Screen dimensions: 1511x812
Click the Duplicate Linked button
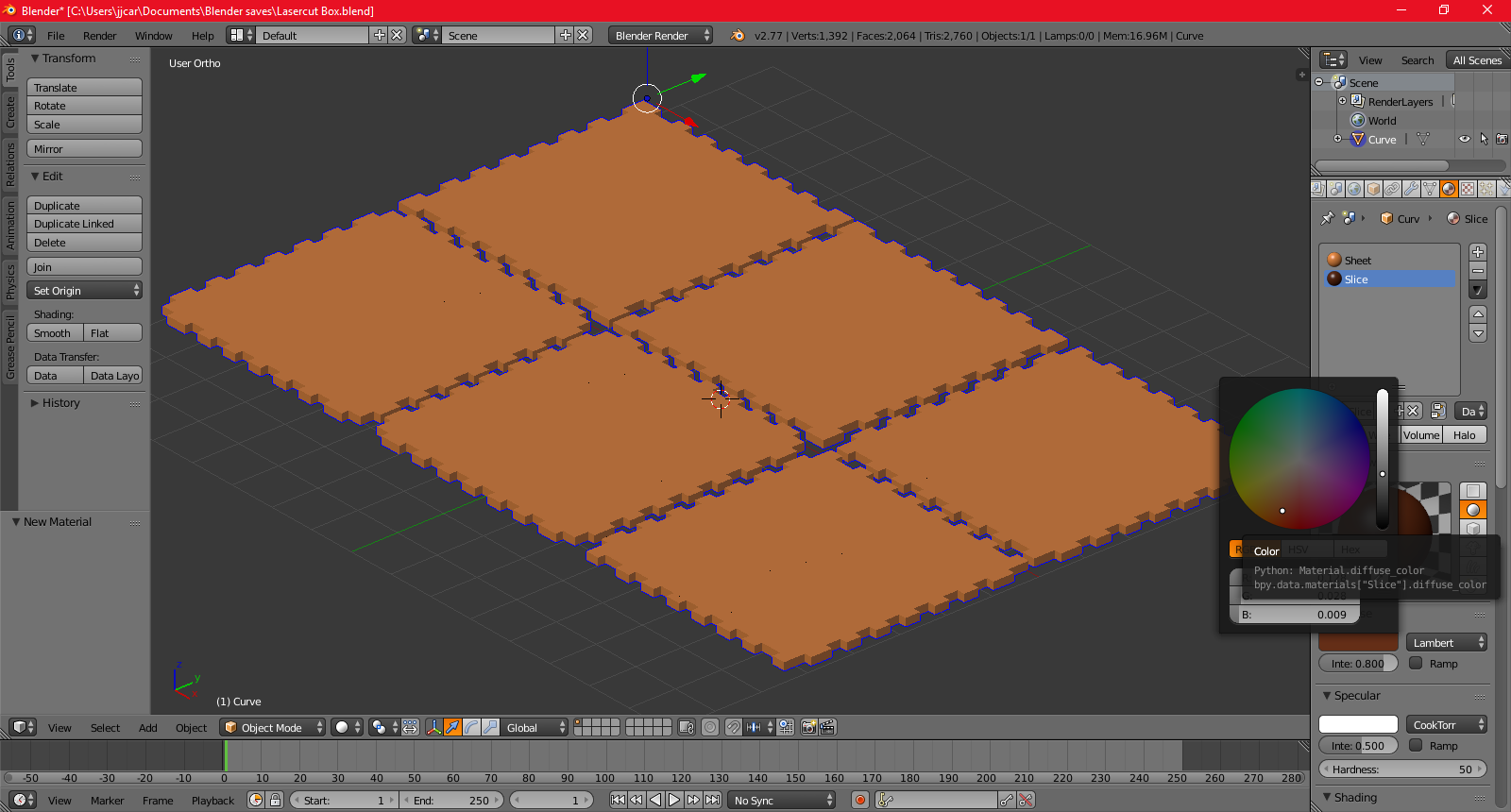84,224
